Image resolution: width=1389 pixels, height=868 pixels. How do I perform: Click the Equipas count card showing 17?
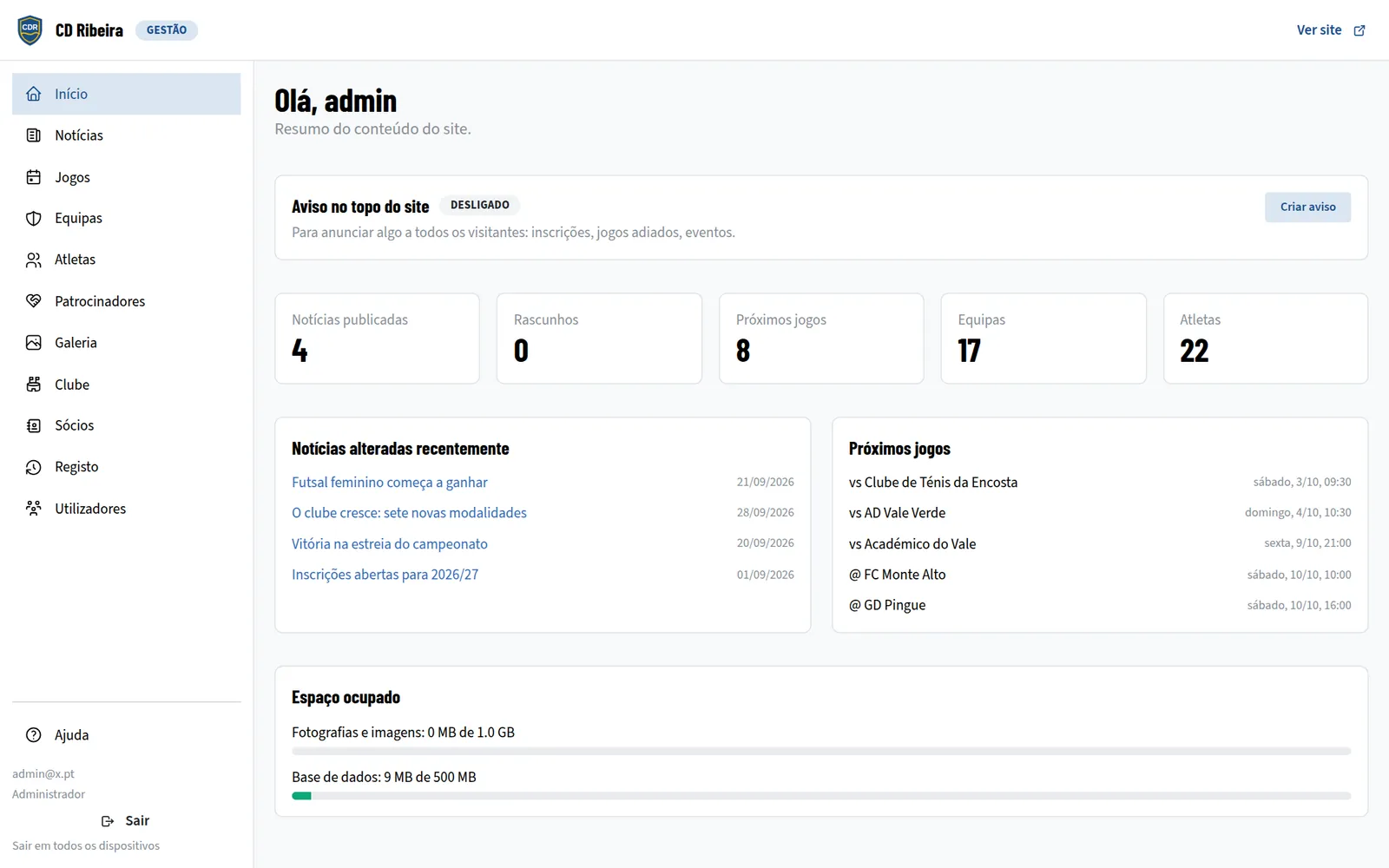tap(1043, 339)
